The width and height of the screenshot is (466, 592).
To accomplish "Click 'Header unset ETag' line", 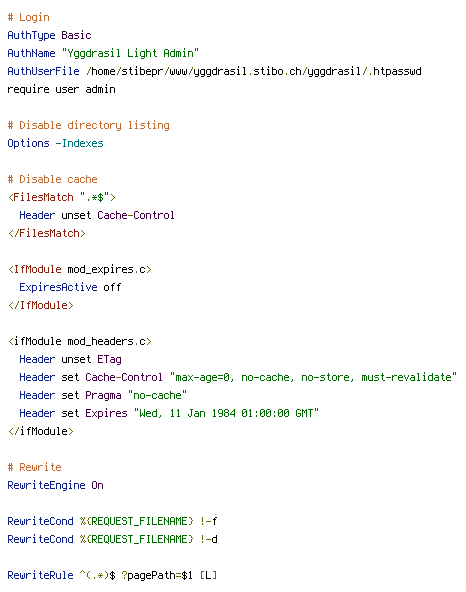I will point(70,359).
